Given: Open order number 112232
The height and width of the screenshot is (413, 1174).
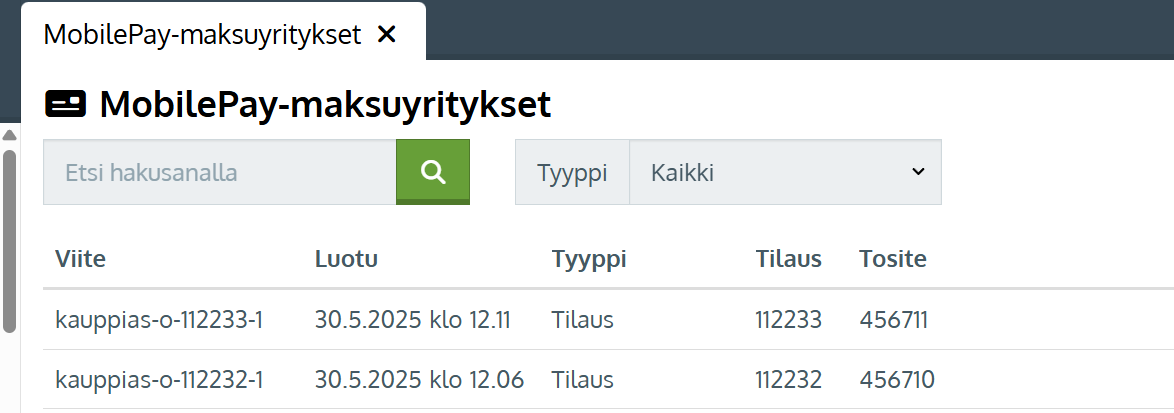Looking at the screenshot, I should [x=788, y=380].
